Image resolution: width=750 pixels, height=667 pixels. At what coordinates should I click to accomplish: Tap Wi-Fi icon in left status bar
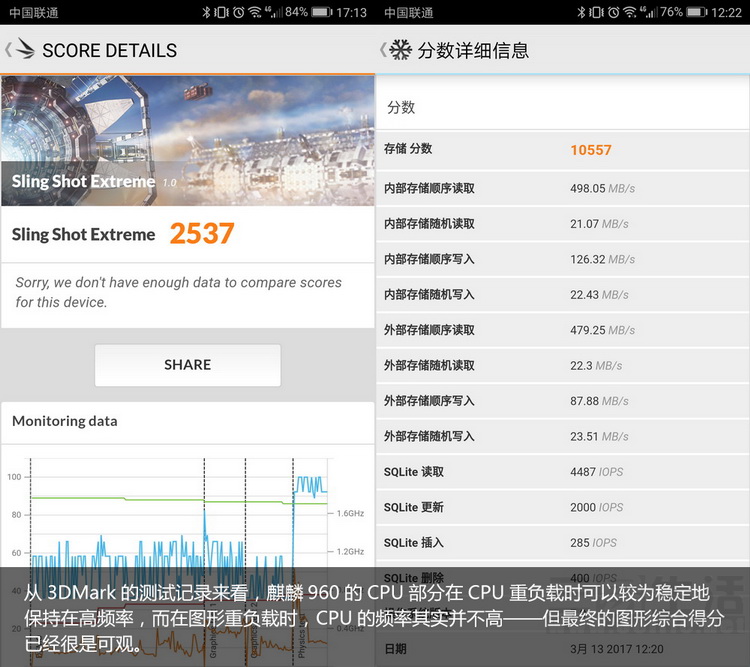[x=254, y=13]
